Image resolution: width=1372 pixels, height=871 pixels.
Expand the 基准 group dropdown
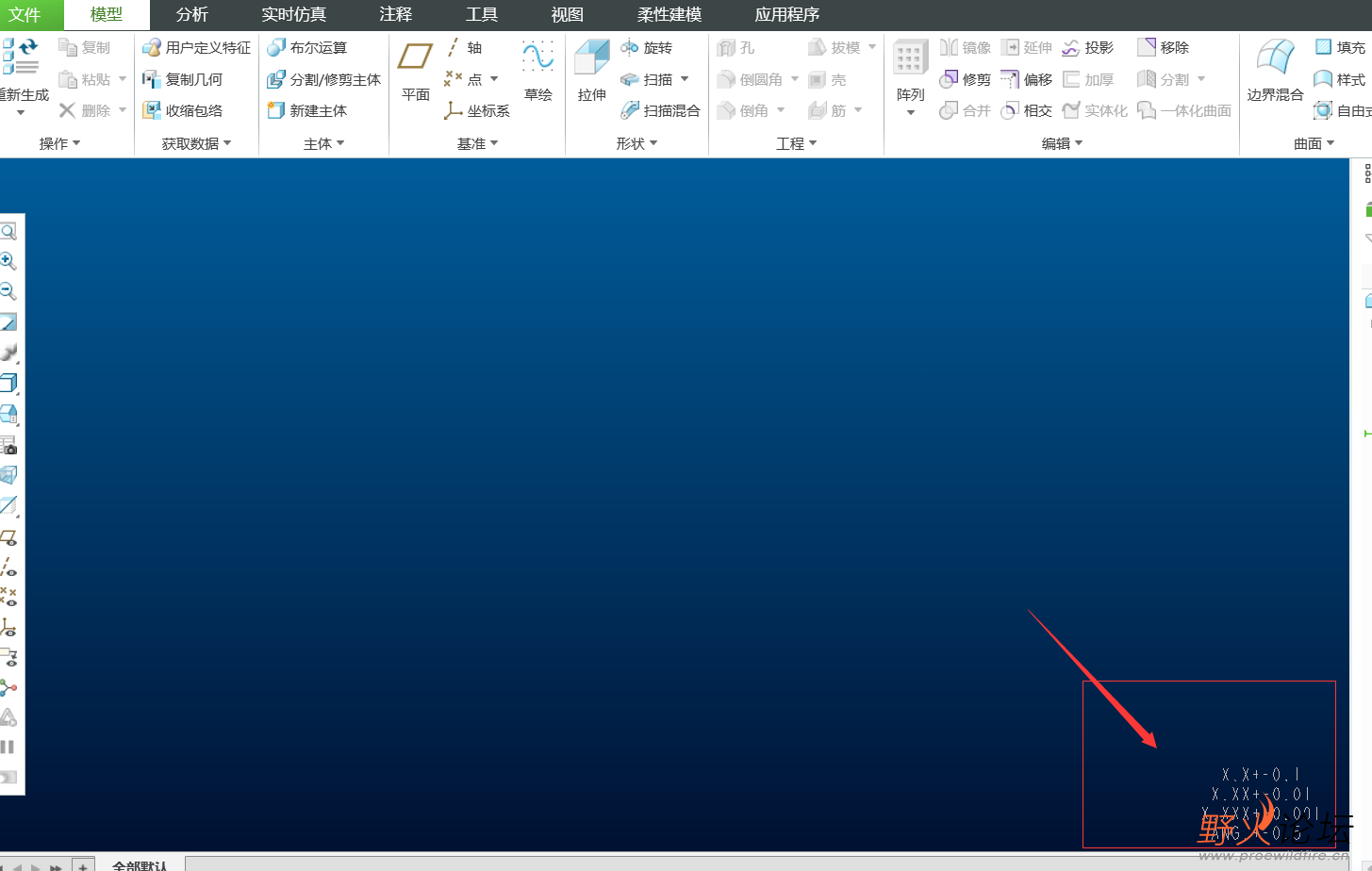(477, 143)
